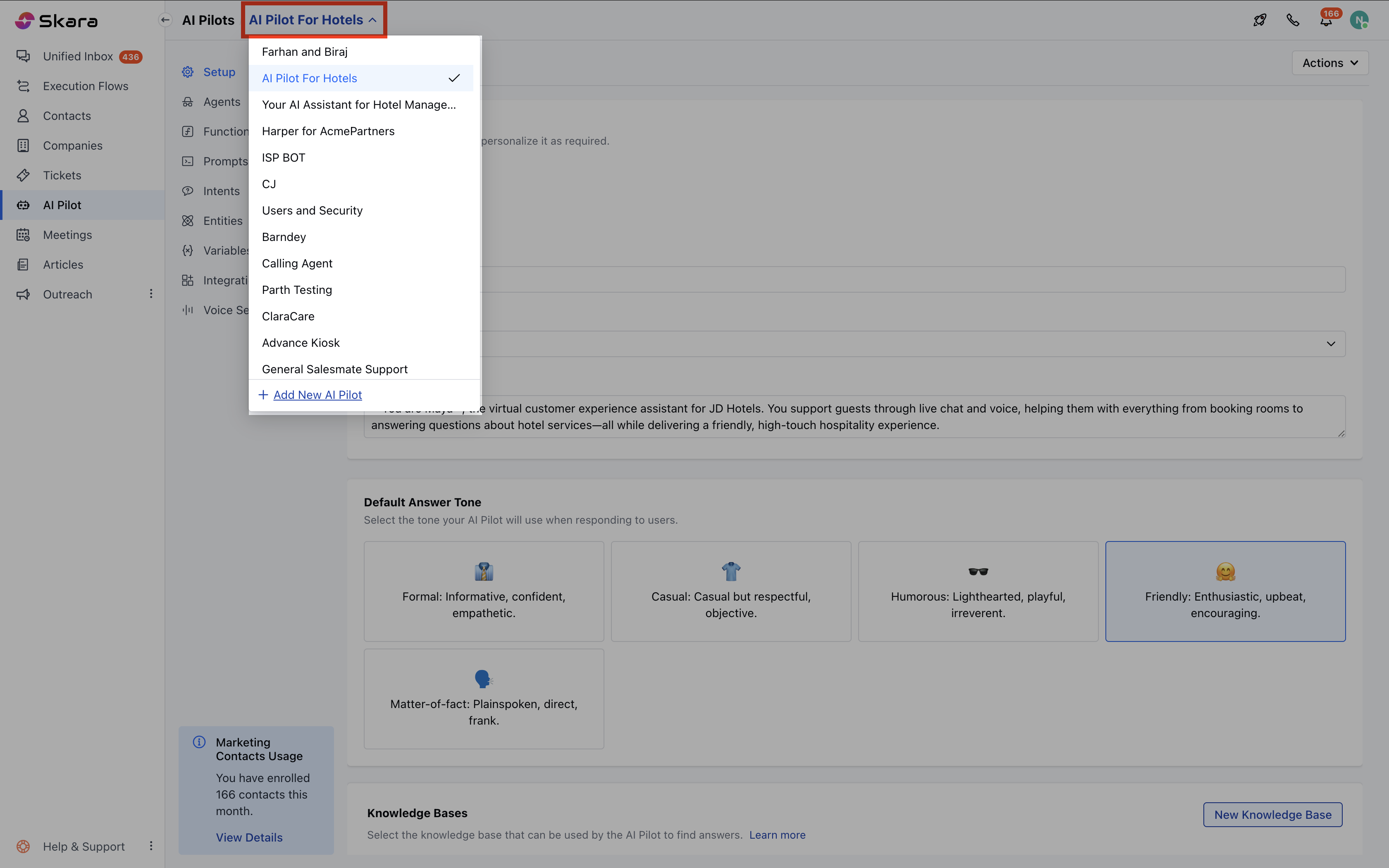The image size is (1389, 868).
Task: Open notifications bell with 166 badge
Action: click(x=1326, y=21)
